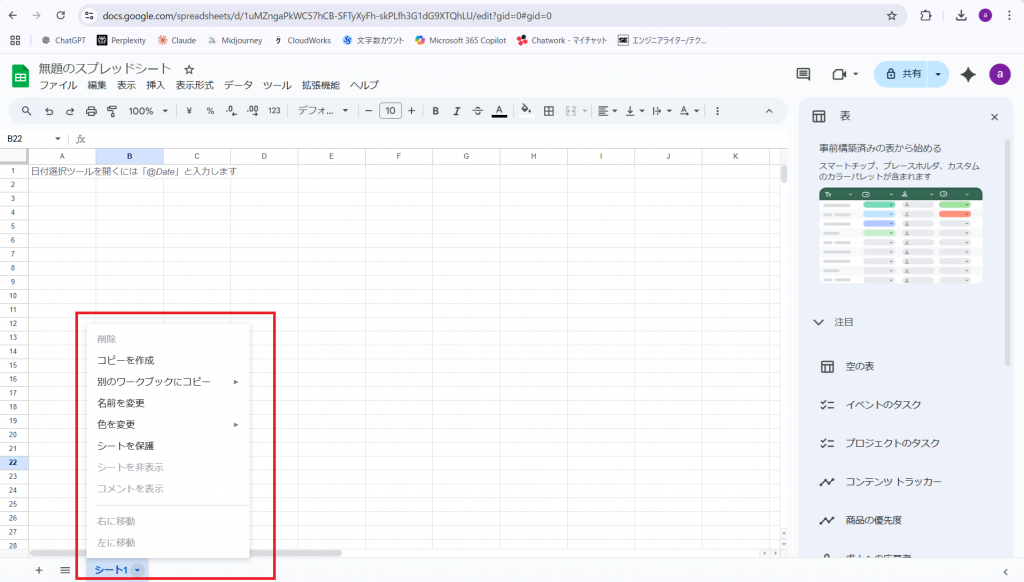Click the cell name box showing B22
Viewport: 1024px width, 582px height.
(x=28, y=139)
